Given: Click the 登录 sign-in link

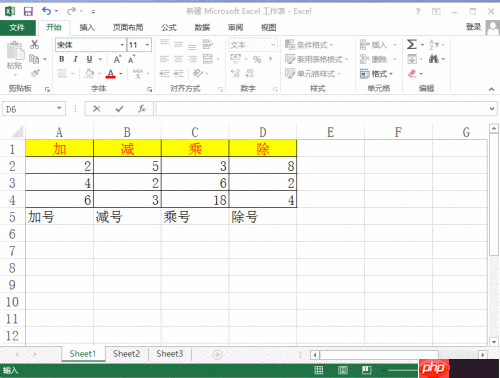Looking at the screenshot, I should (x=473, y=27).
